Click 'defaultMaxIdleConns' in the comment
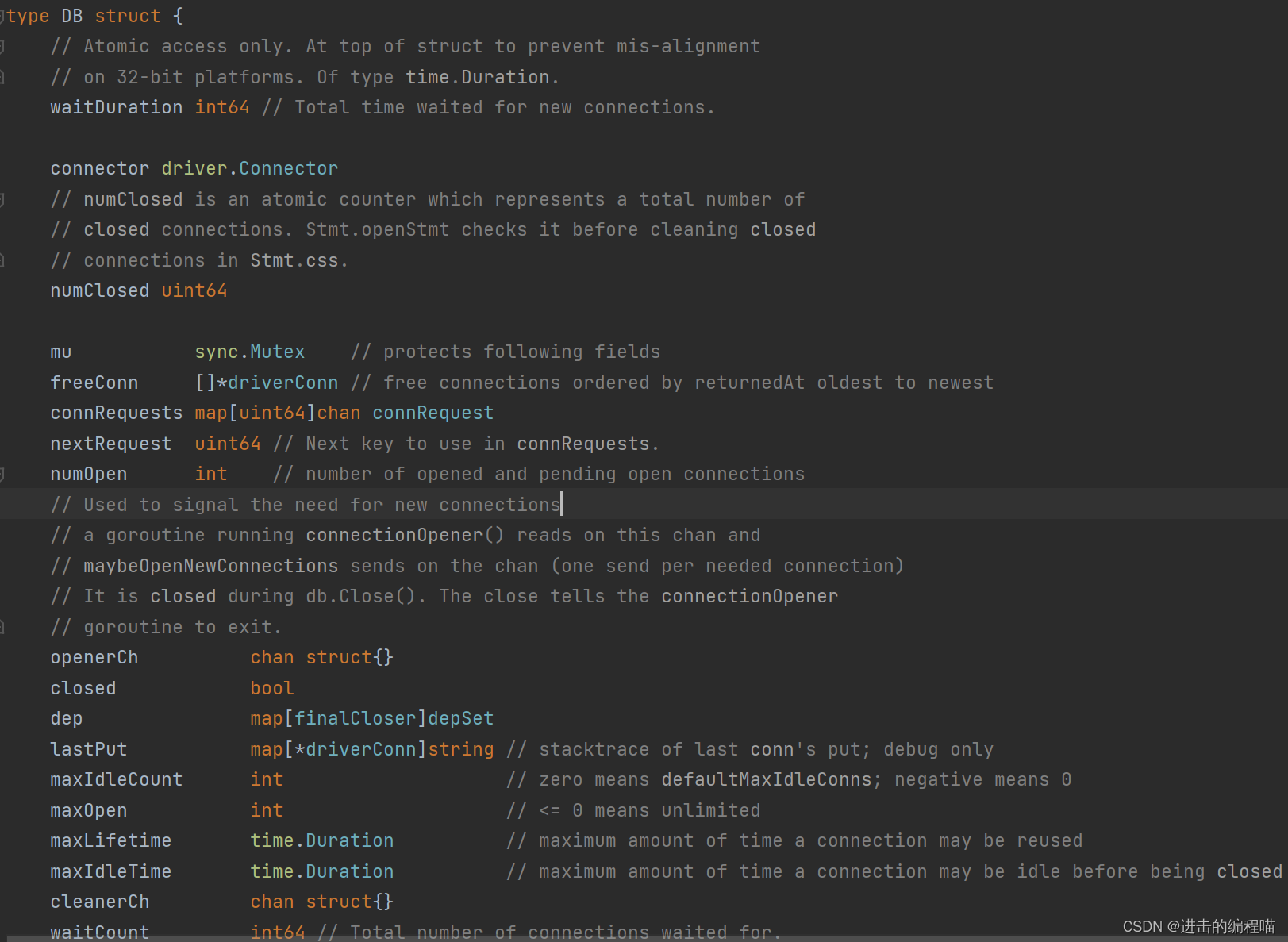 click(767, 779)
